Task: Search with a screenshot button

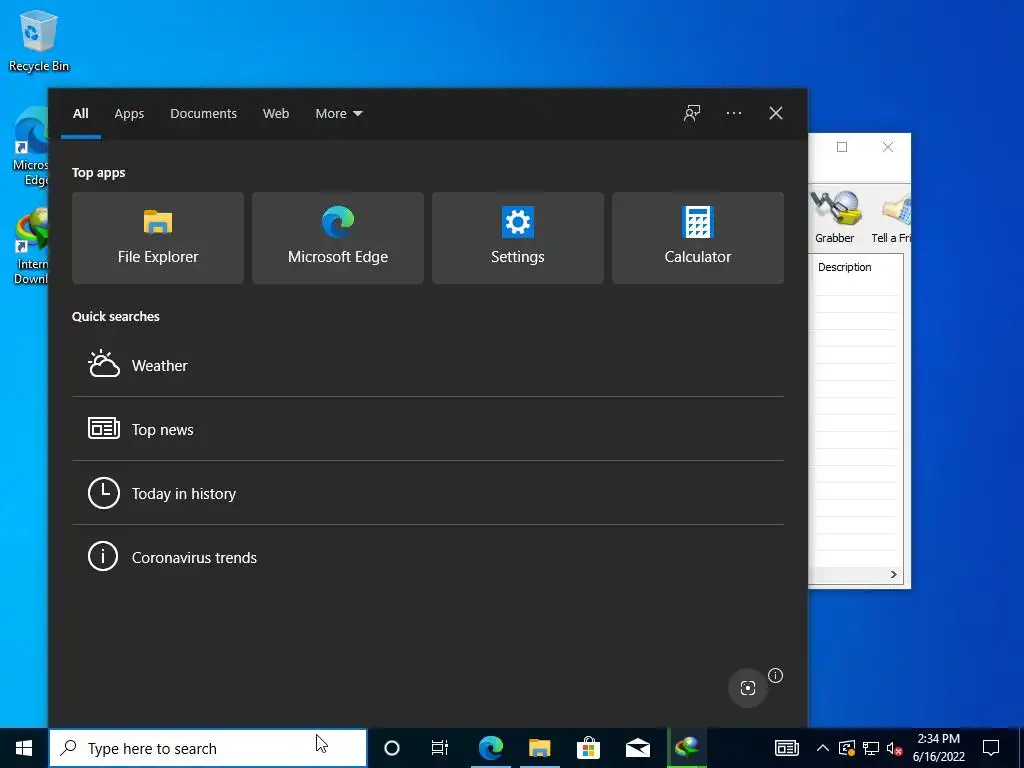Action: click(748, 687)
